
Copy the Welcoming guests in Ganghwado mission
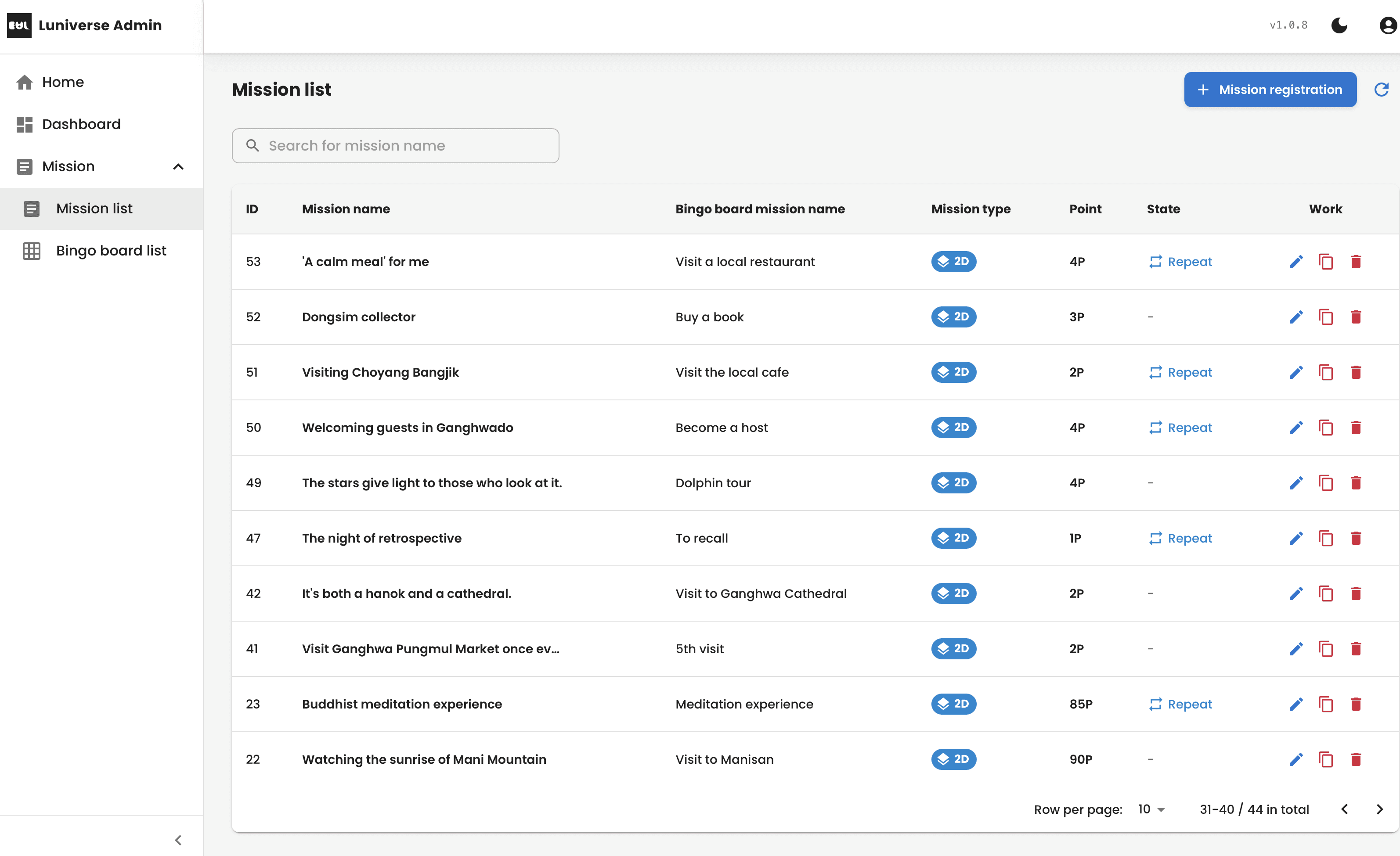point(1326,428)
